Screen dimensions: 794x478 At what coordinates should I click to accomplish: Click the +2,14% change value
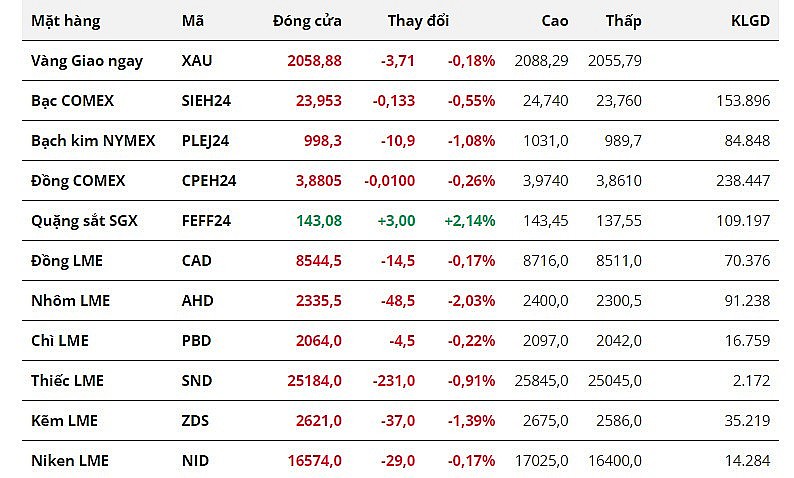click(x=469, y=221)
